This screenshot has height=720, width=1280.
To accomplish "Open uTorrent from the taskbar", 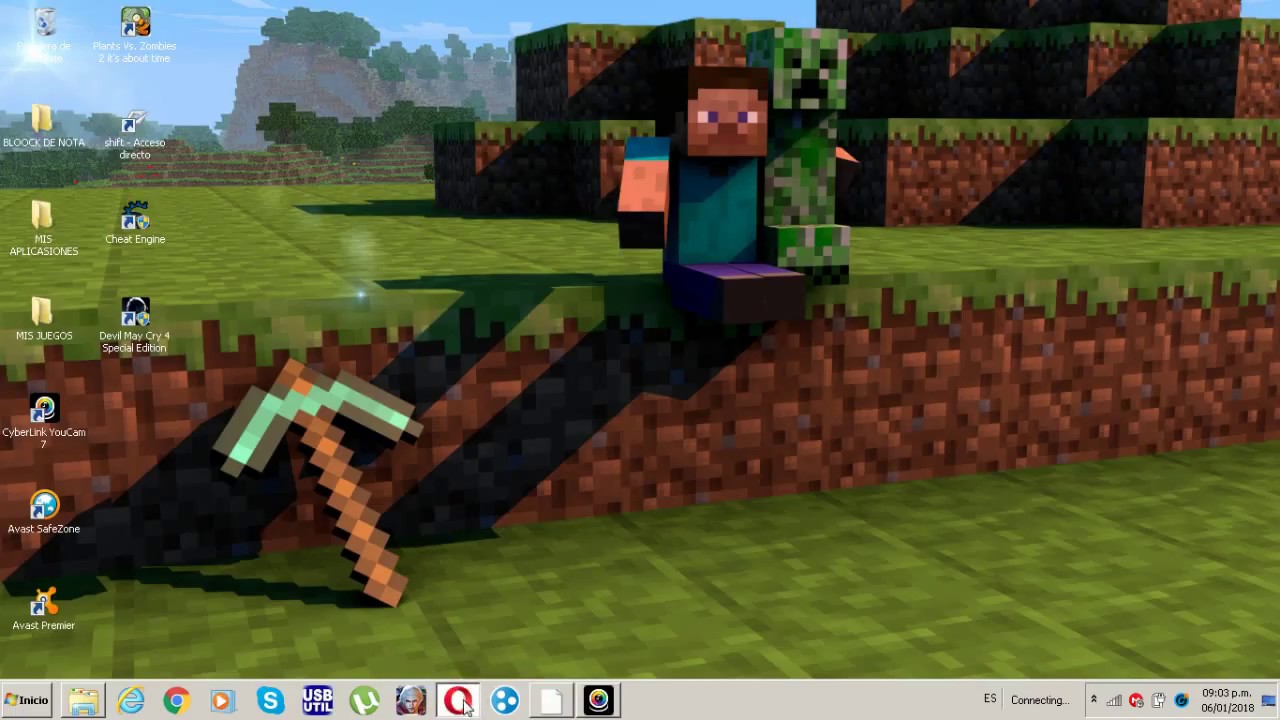I will (x=364, y=701).
